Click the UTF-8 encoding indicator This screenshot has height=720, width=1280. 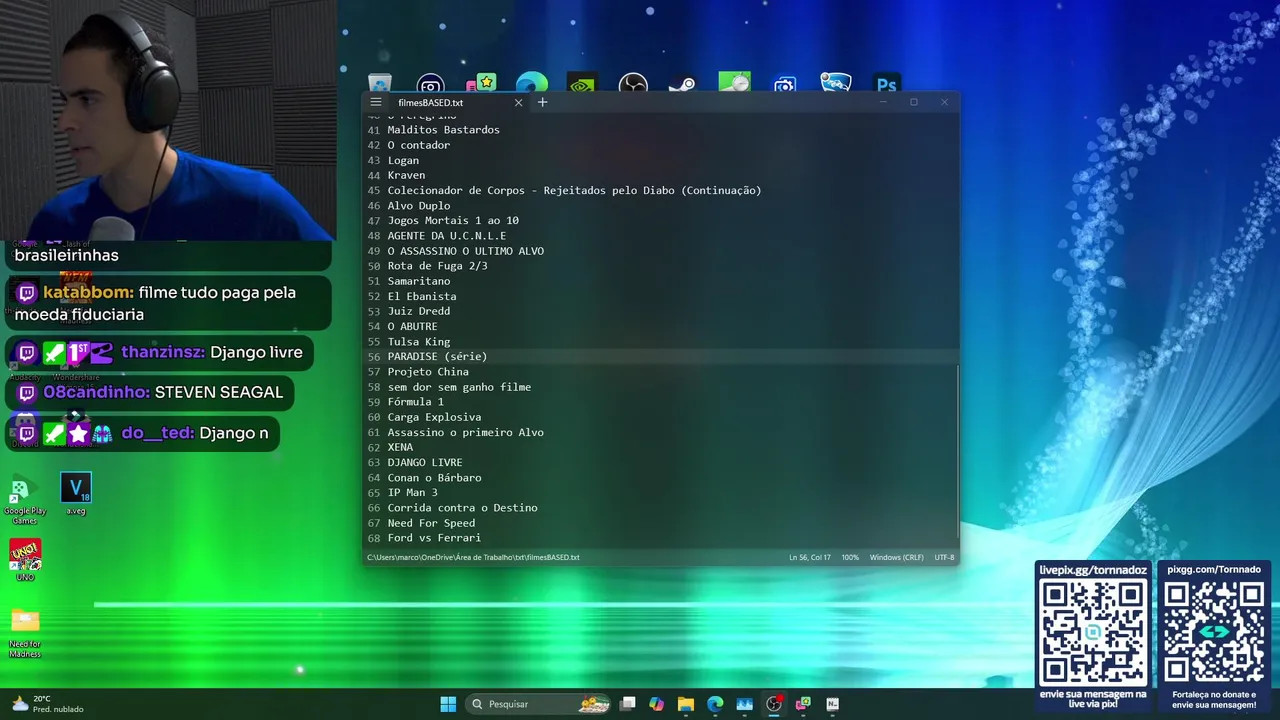tap(944, 557)
